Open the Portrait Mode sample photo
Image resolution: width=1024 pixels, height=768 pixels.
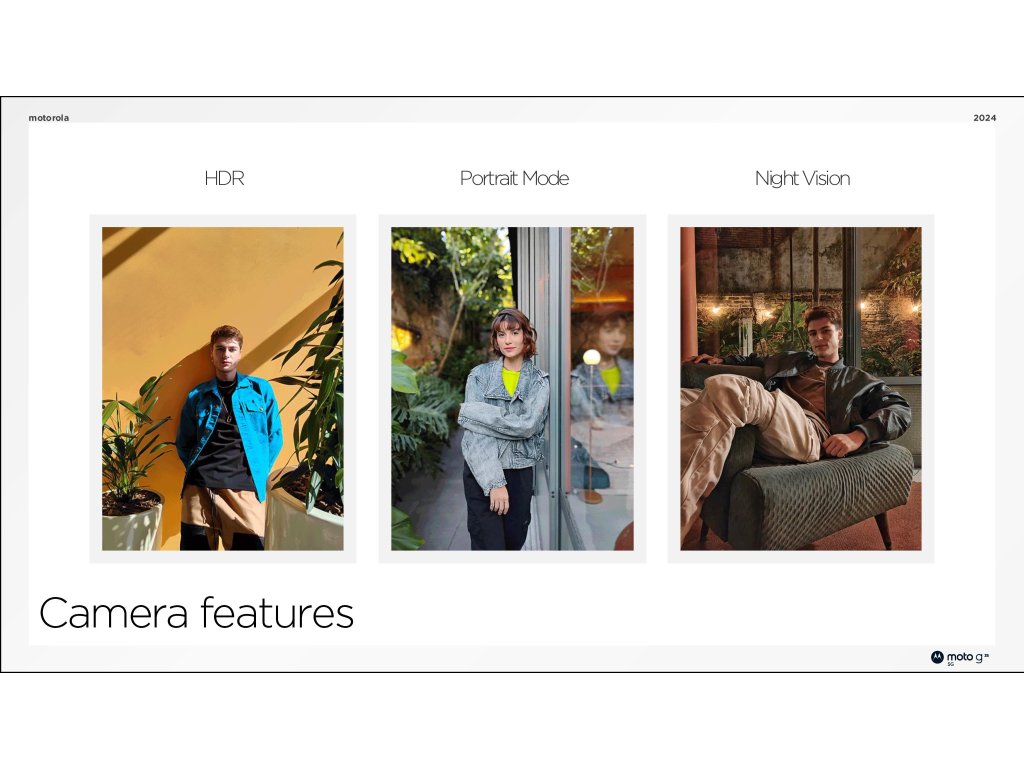tap(512, 389)
